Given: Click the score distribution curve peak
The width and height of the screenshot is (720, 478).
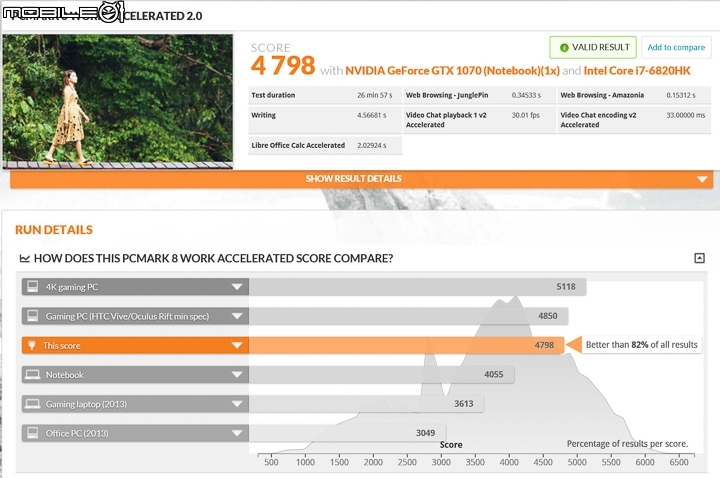Looking at the screenshot, I should (x=516, y=298).
